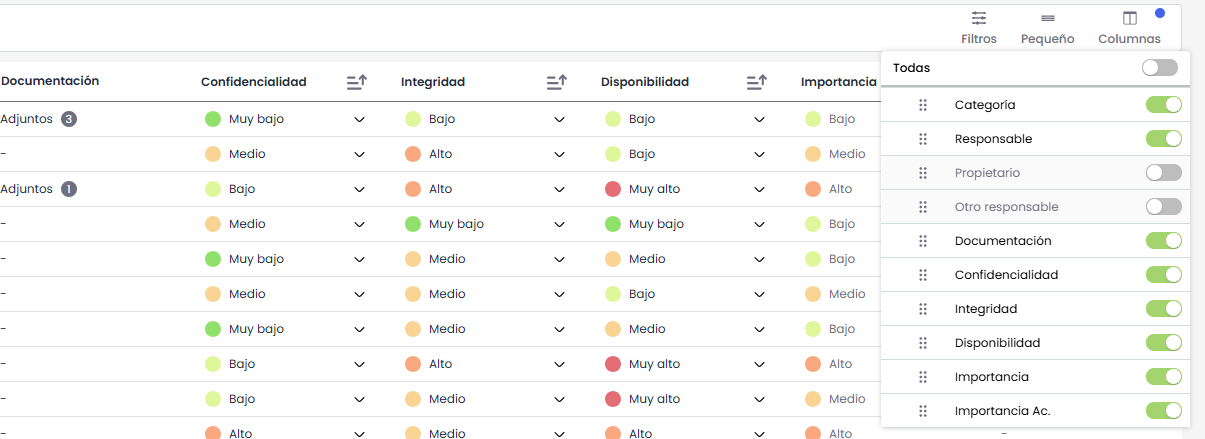Viewport: 1205px width, 439px height.
Task: Click the Pequeño row density icon
Action: click(x=1047, y=18)
